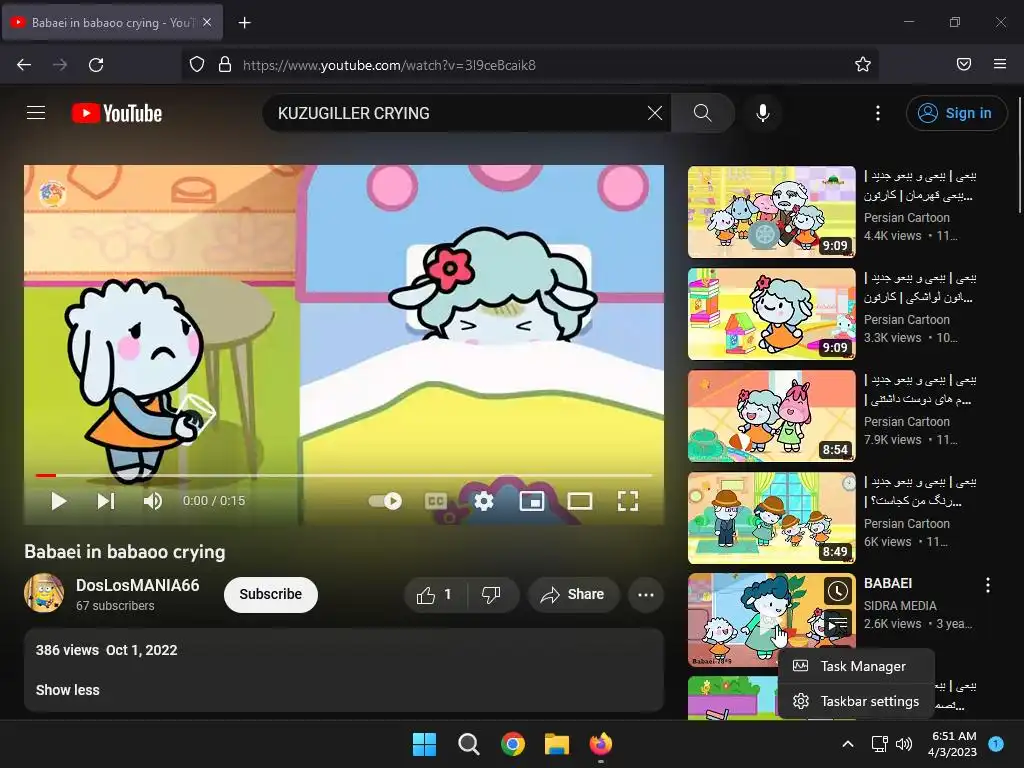Click the video progress bar
1024x768 pixels.
point(344,475)
